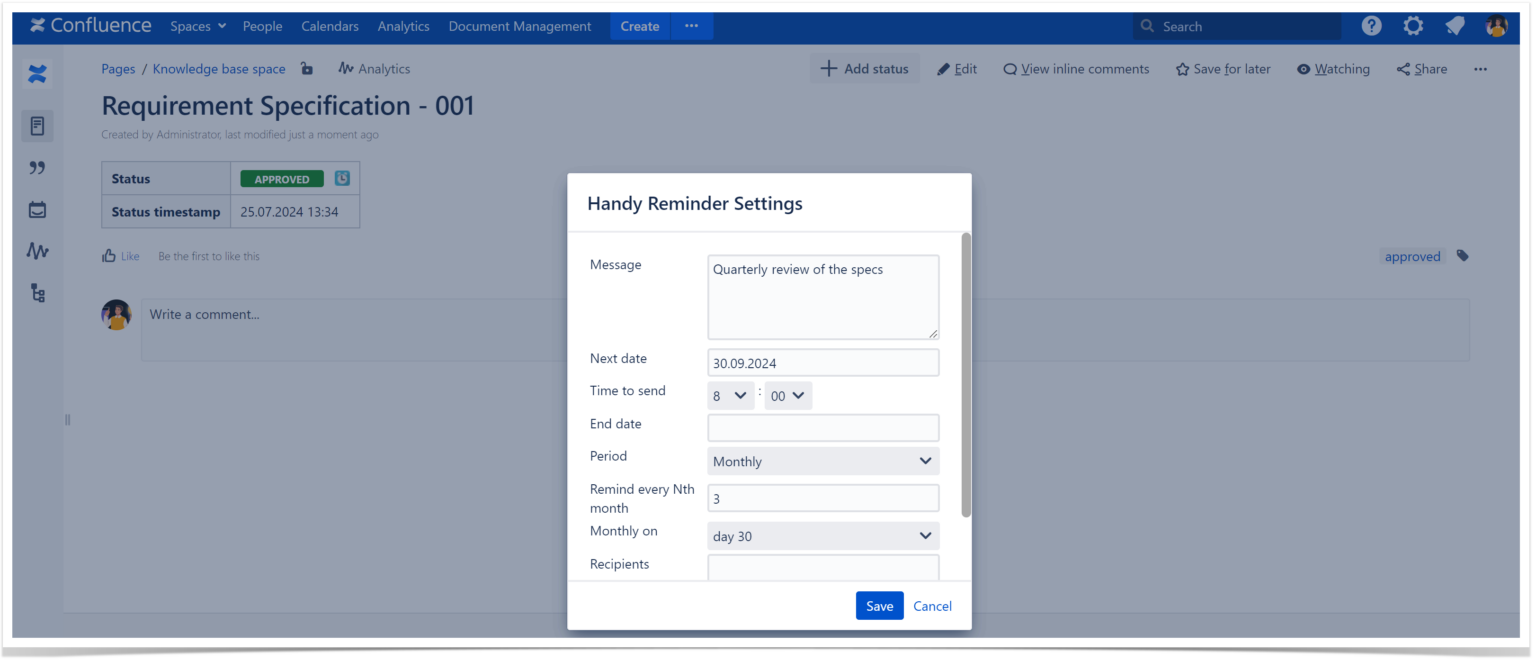The height and width of the screenshot is (661, 1536).
Task: Open the Pages breadcrumb link
Action: tap(118, 69)
